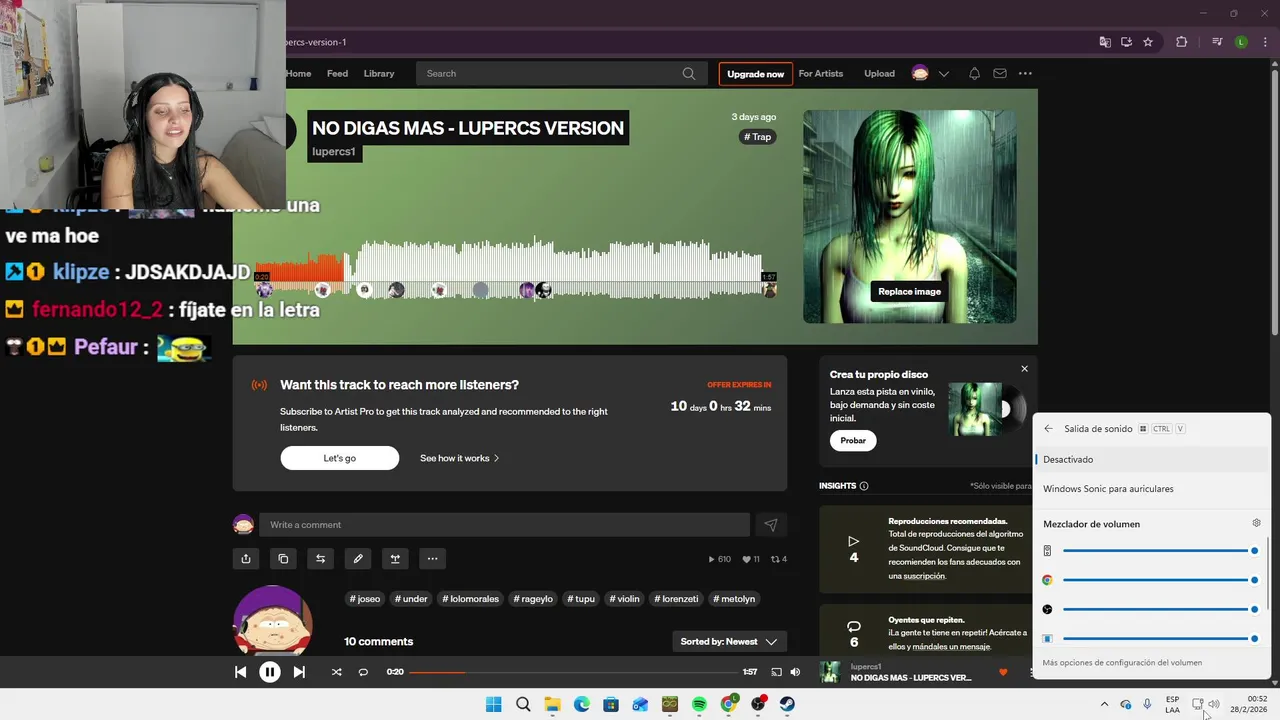Click the Windows Start button

point(493,704)
